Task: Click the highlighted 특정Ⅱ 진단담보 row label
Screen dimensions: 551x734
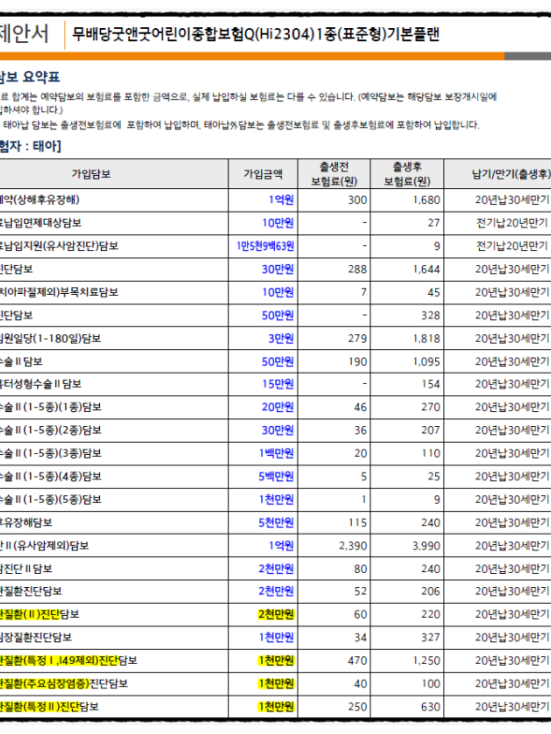Action: pos(49,706)
